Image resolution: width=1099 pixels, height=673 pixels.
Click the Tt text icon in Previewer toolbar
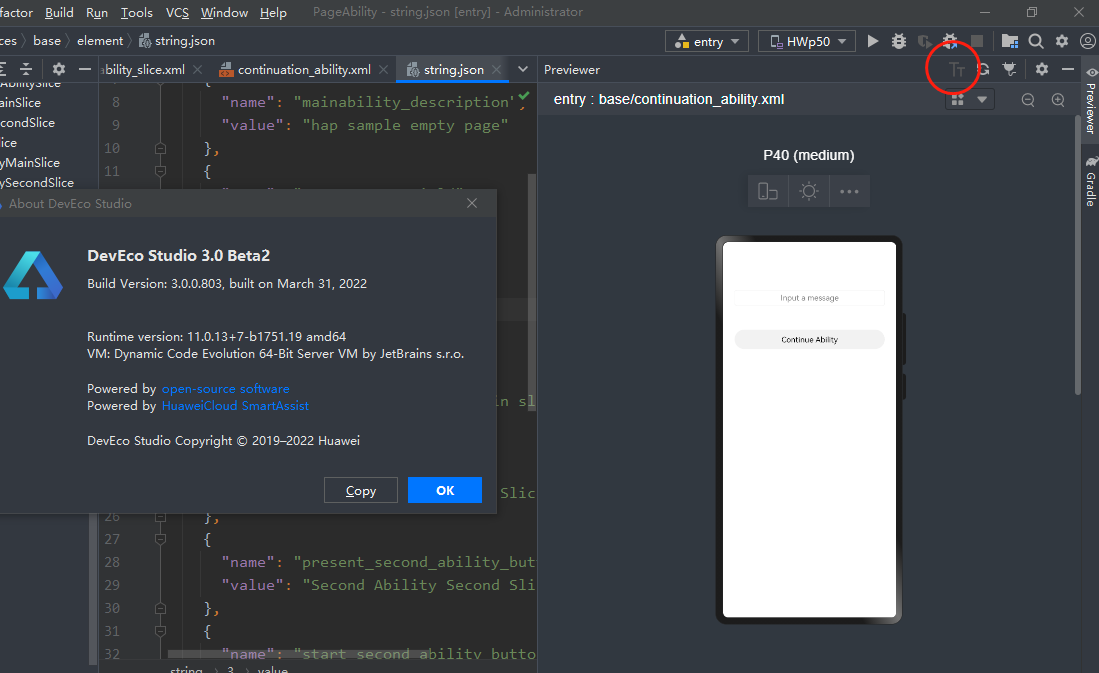[x=957, y=69]
